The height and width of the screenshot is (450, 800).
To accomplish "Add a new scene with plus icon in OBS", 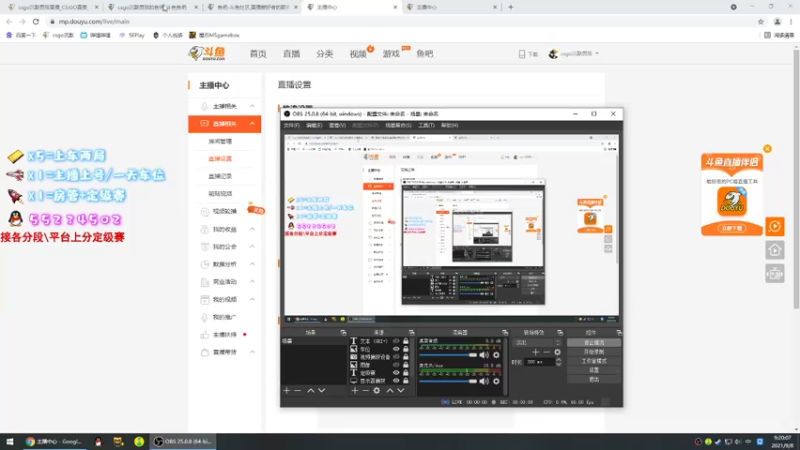I will tap(287, 390).
